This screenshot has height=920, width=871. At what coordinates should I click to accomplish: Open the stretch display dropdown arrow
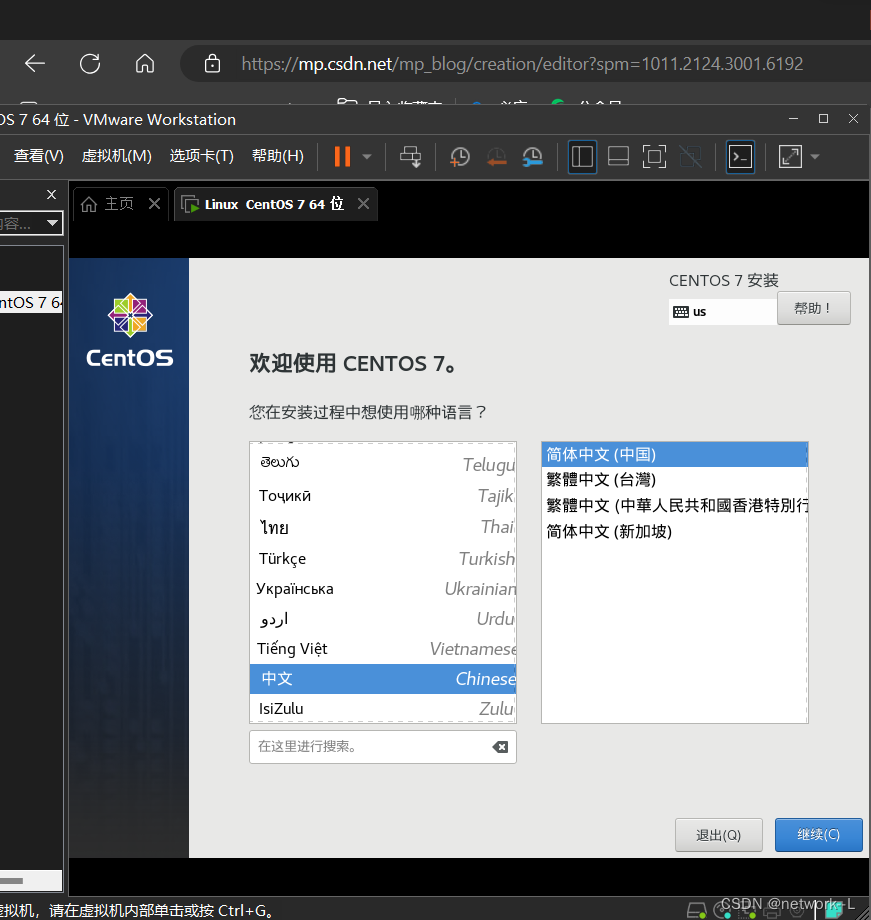point(815,157)
